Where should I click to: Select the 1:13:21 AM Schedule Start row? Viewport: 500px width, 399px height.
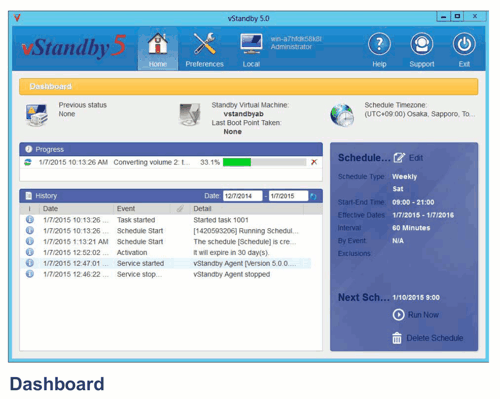tap(167, 242)
